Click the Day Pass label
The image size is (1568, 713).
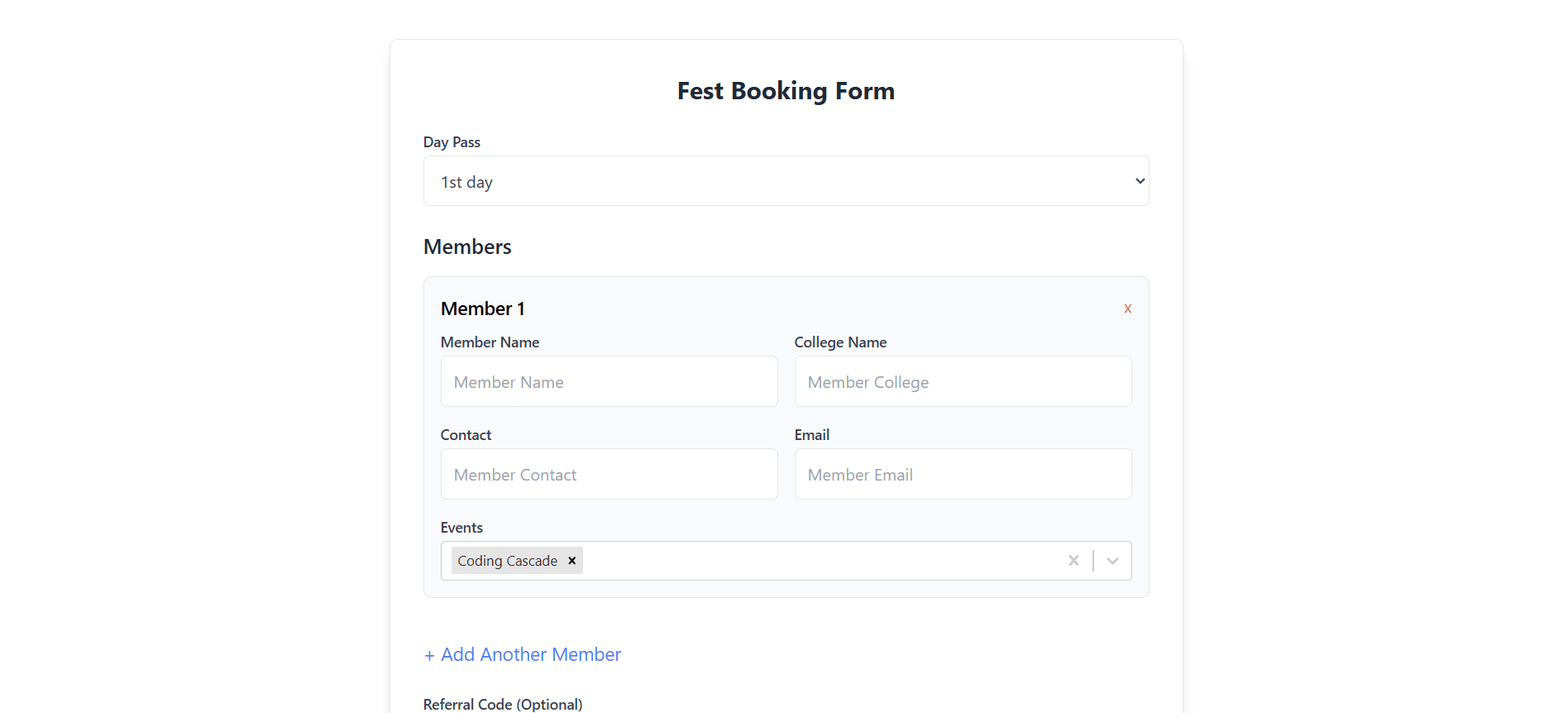pos(452,142)
